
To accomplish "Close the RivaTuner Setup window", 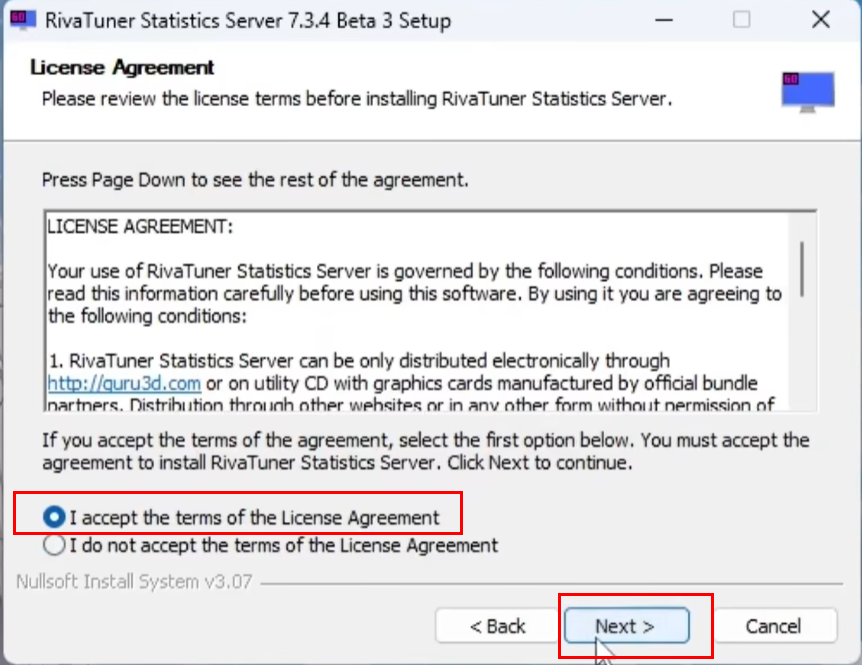I will pos(820,20).
